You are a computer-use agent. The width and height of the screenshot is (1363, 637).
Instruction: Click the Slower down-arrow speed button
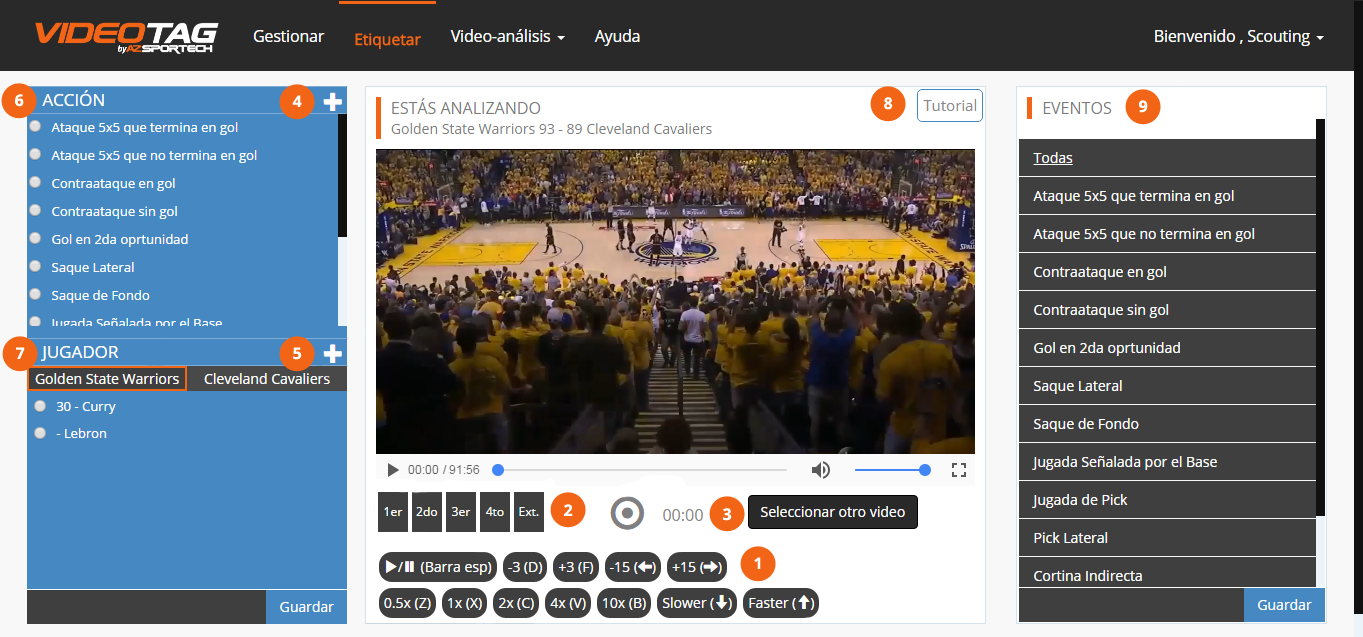pyautogui.click(x=698, y=603)
